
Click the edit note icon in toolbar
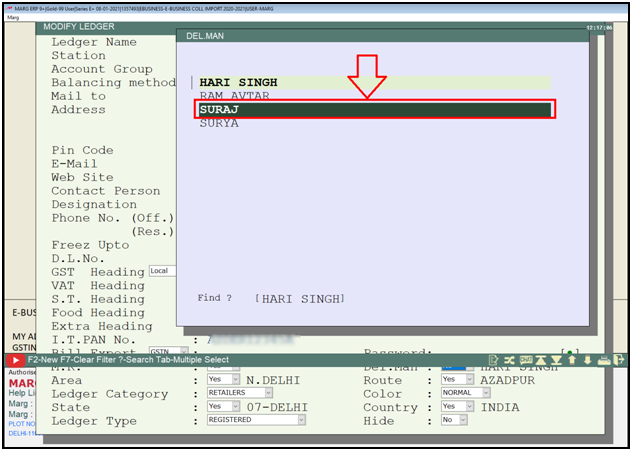[x=494, y=360]
